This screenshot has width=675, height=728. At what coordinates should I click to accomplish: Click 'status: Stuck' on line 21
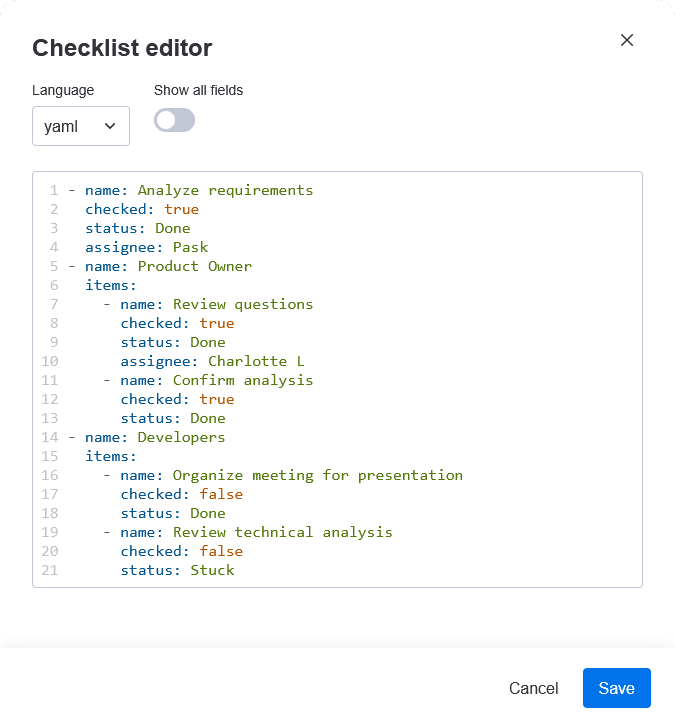tap(177, 571)
